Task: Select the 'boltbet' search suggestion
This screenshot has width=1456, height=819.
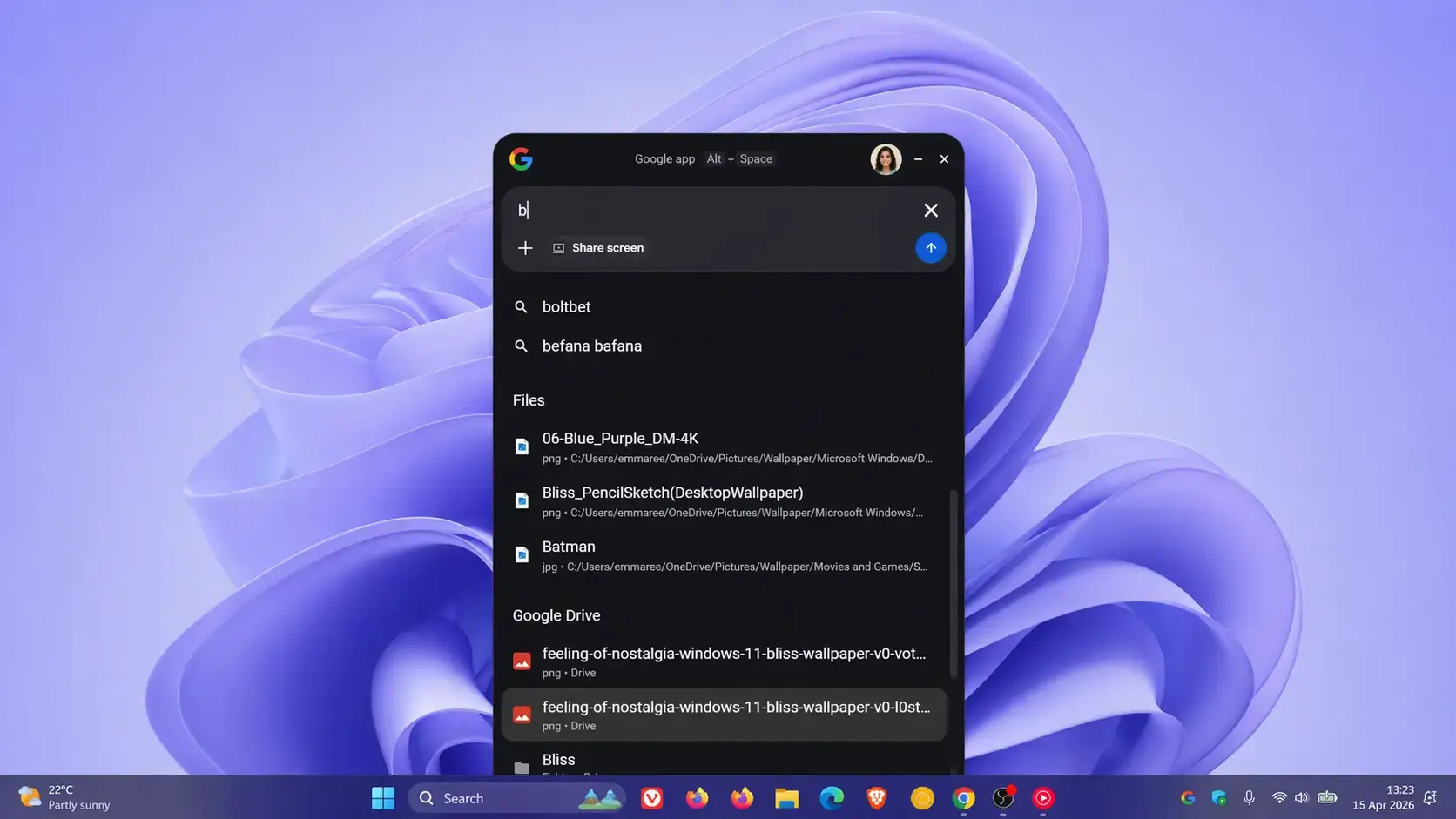Action: point(566,307)
